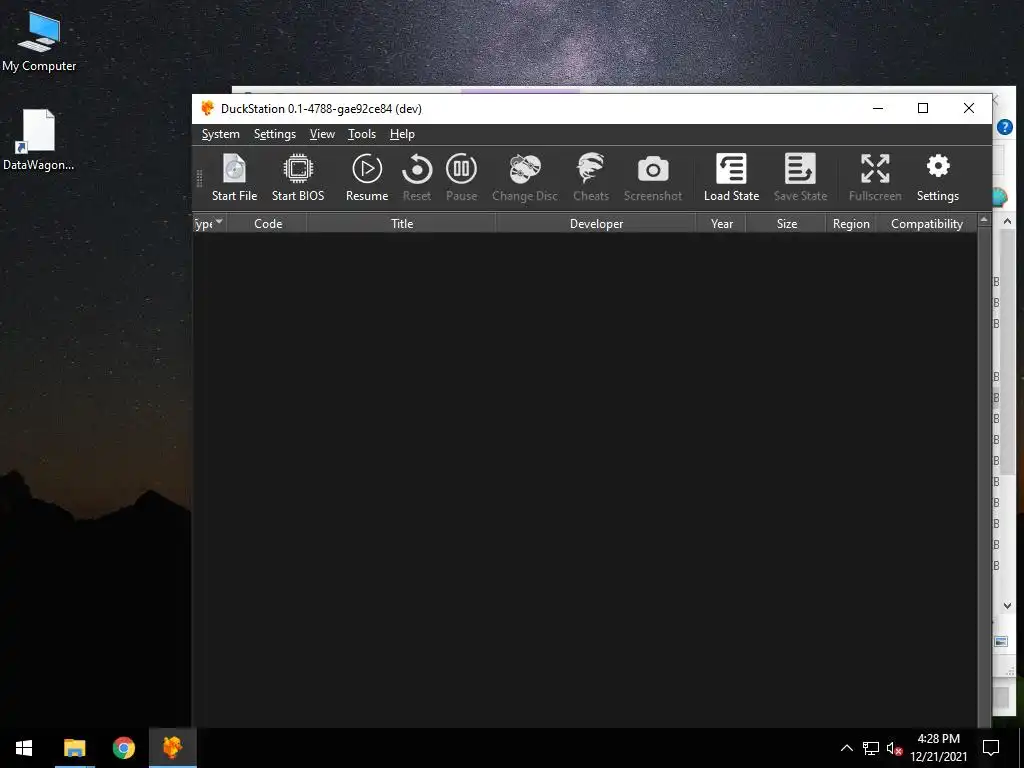Click the muted volume tray icon
This screenshot has width=1024, height=768.
[894, 748]
